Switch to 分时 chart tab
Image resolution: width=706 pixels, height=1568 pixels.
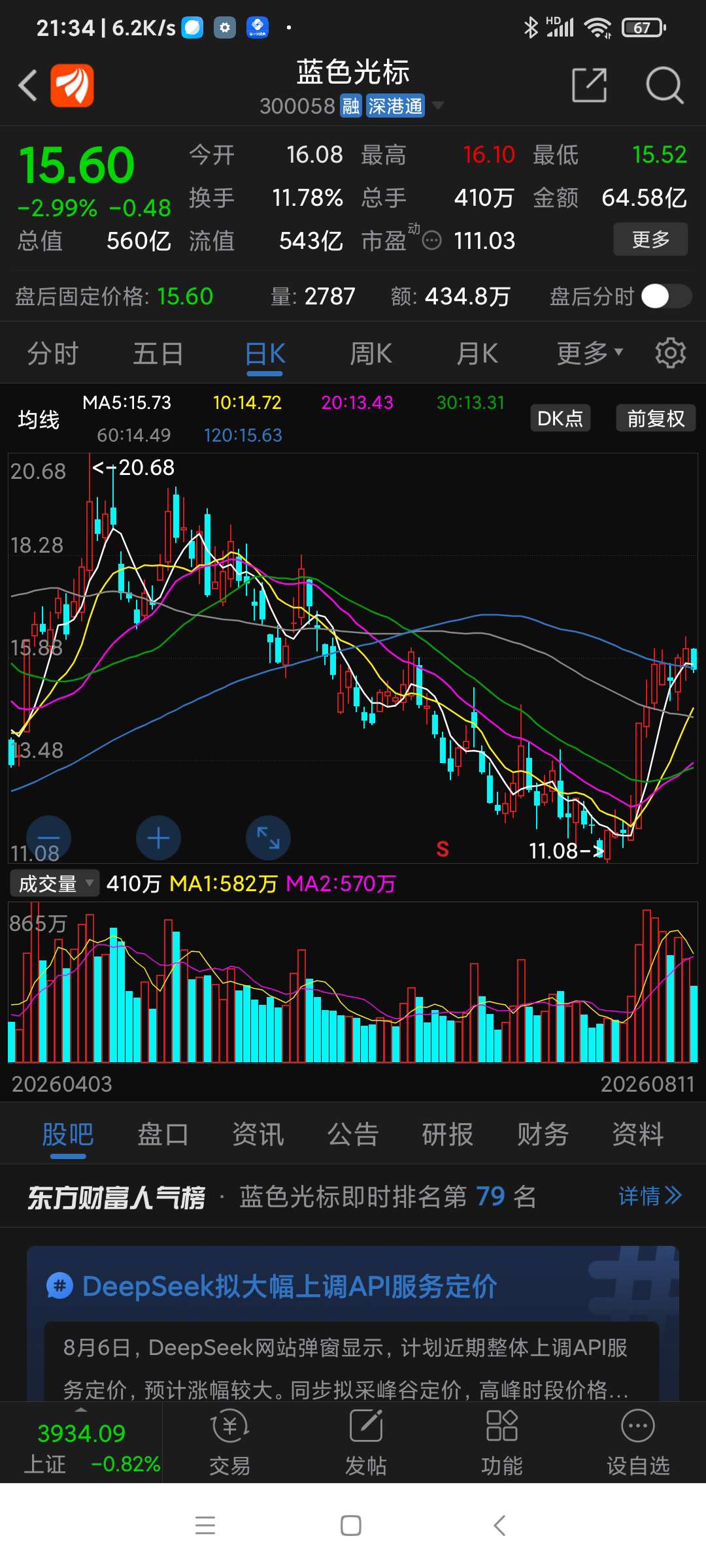[53, 353]
